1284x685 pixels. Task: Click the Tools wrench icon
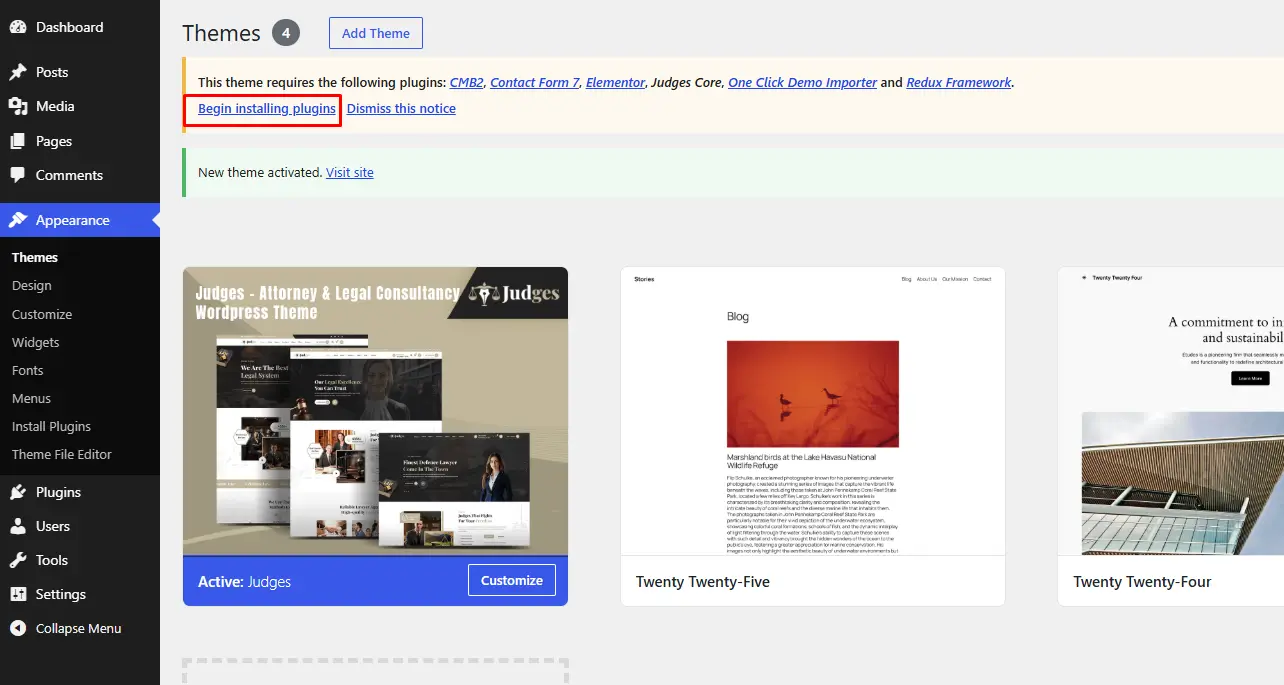[18, 560]
